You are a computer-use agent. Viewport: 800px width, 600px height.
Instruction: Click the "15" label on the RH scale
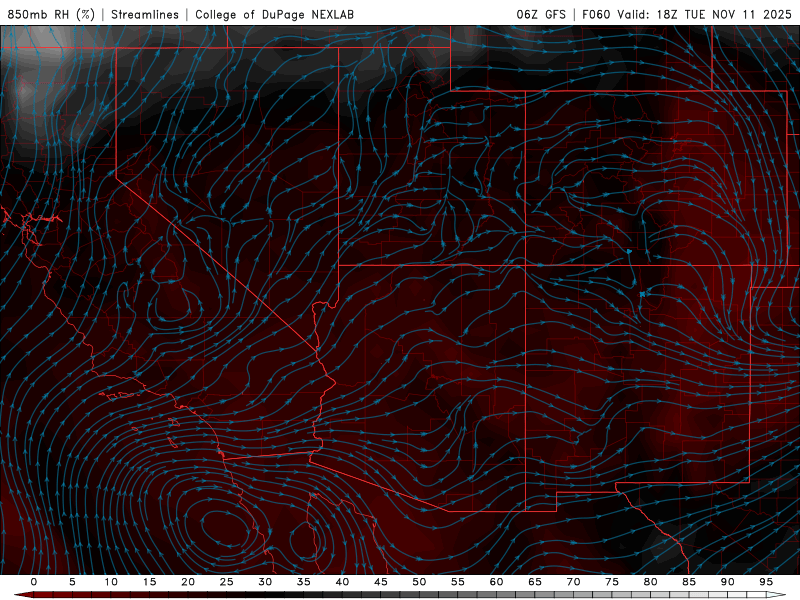tap(149, 582)
